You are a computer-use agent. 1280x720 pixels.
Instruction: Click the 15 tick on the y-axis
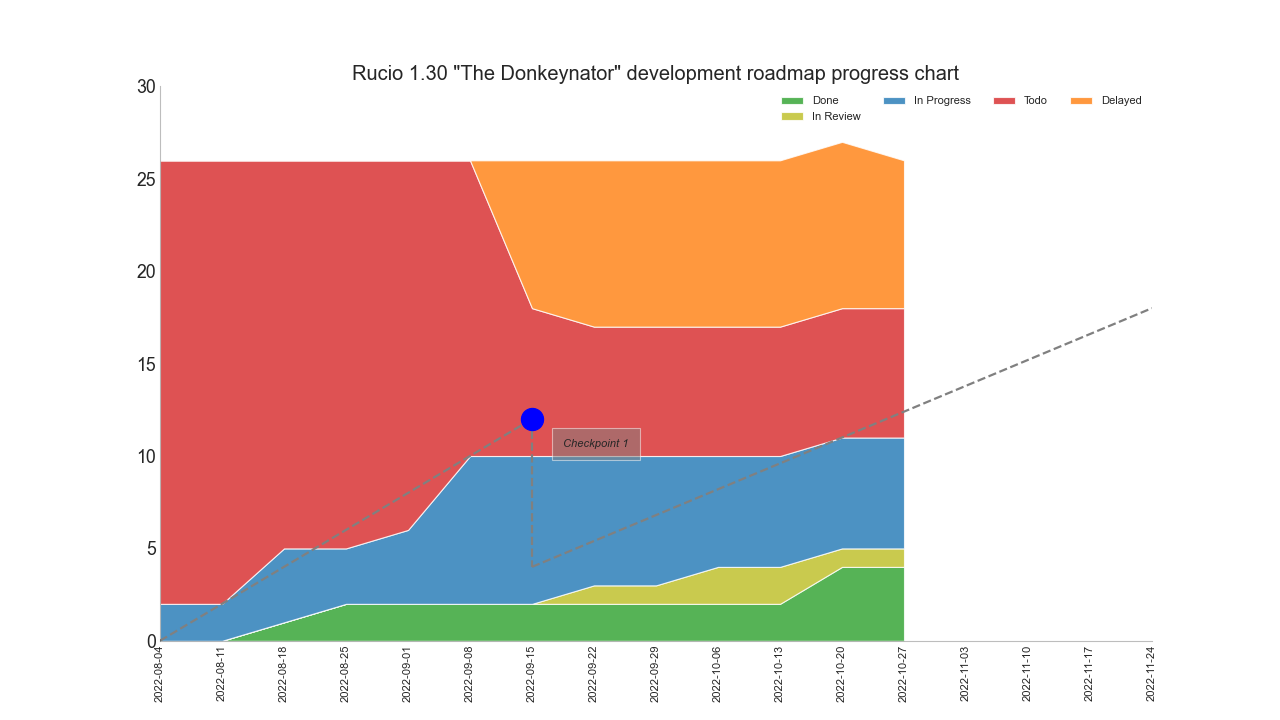pos(146,364)
